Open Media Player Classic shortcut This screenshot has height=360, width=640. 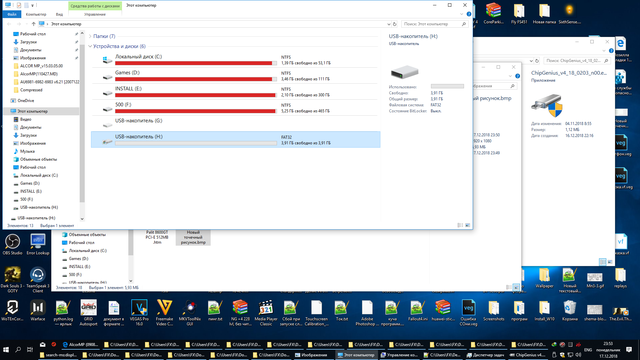pyautogui.click(x=266, y=312)
